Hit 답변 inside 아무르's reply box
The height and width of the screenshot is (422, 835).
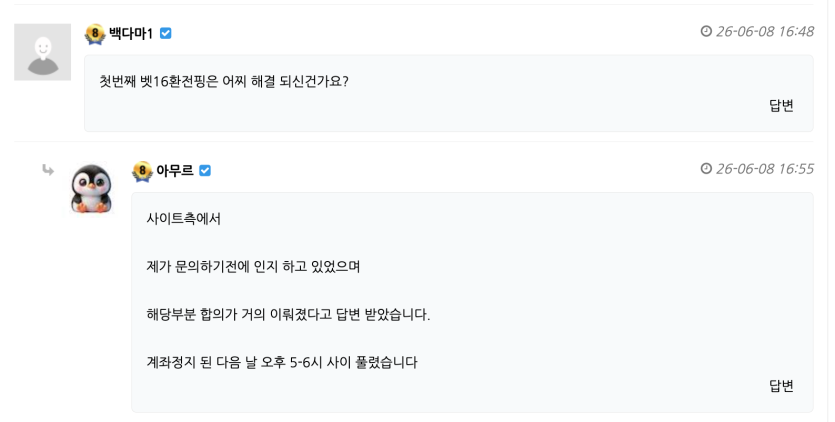[781, 386]
